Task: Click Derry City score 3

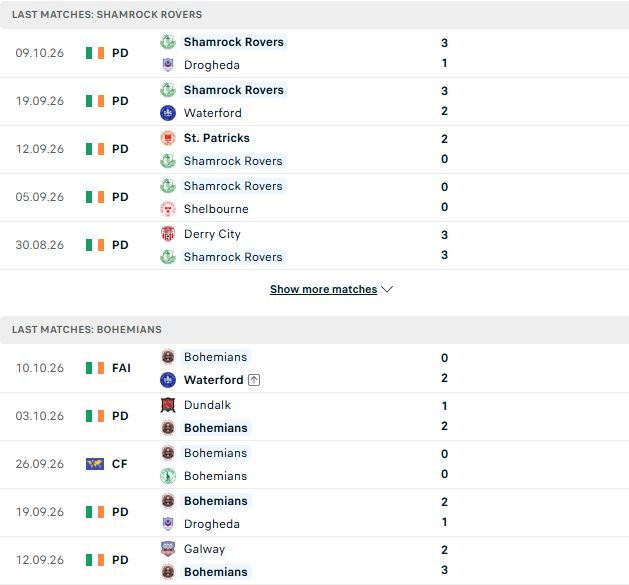Action: tap(444, 235)
